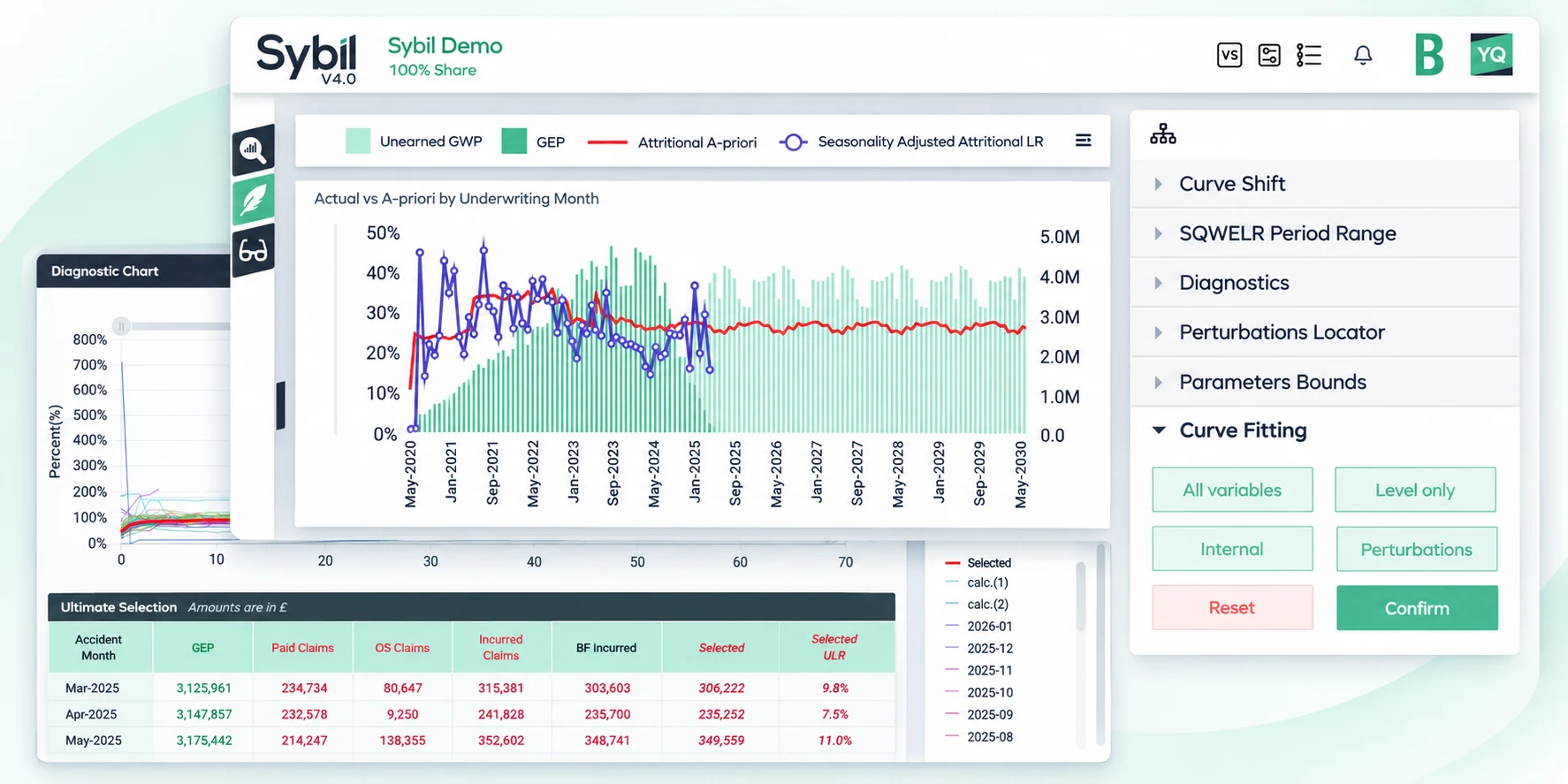The width and height of the screenshot is (1568, 784).
Task: Toggle calc.(1) series in diagnostic legend
Action: pos(976,582)
